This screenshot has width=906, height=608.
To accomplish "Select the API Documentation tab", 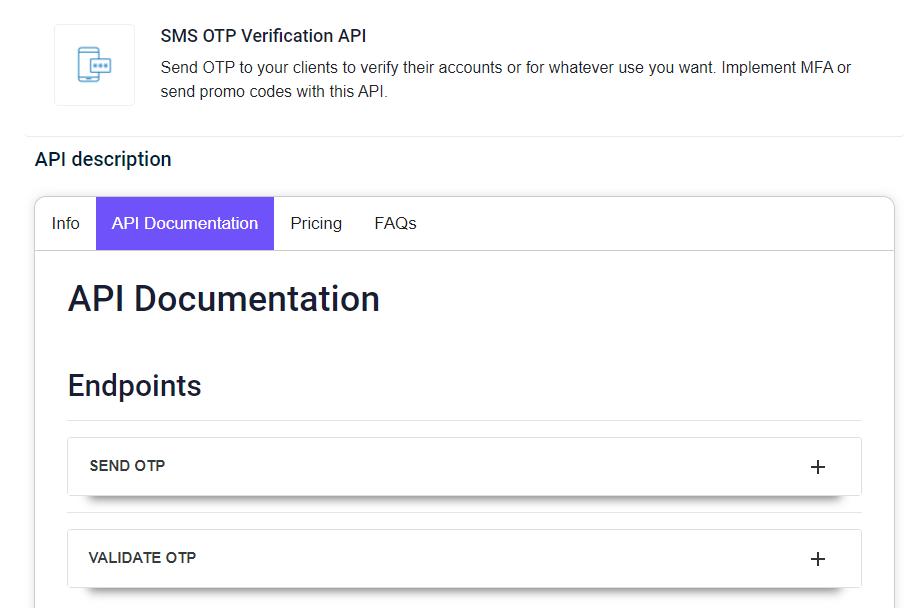I will 185,224.
